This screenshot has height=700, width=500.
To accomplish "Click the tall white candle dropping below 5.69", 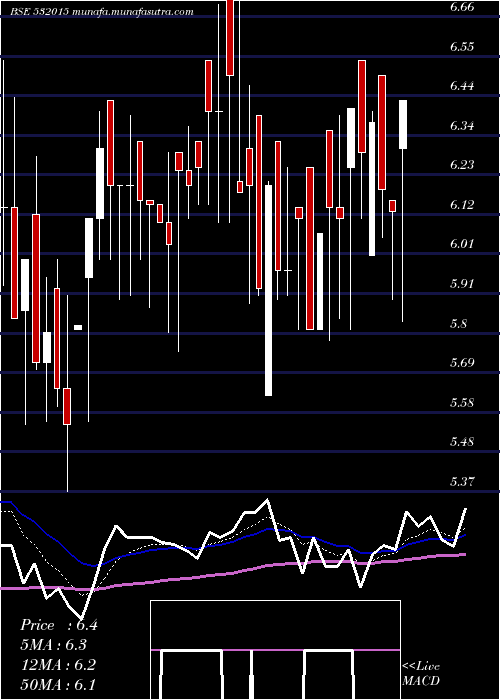I will (268, 290).
